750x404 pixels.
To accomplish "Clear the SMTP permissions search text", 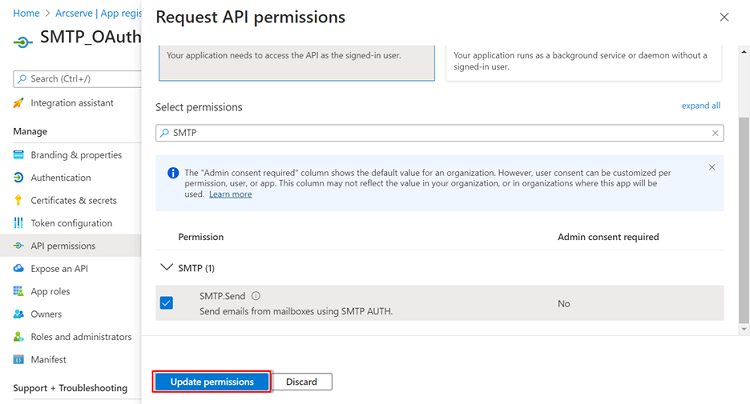I will click(x=715, y=133).
